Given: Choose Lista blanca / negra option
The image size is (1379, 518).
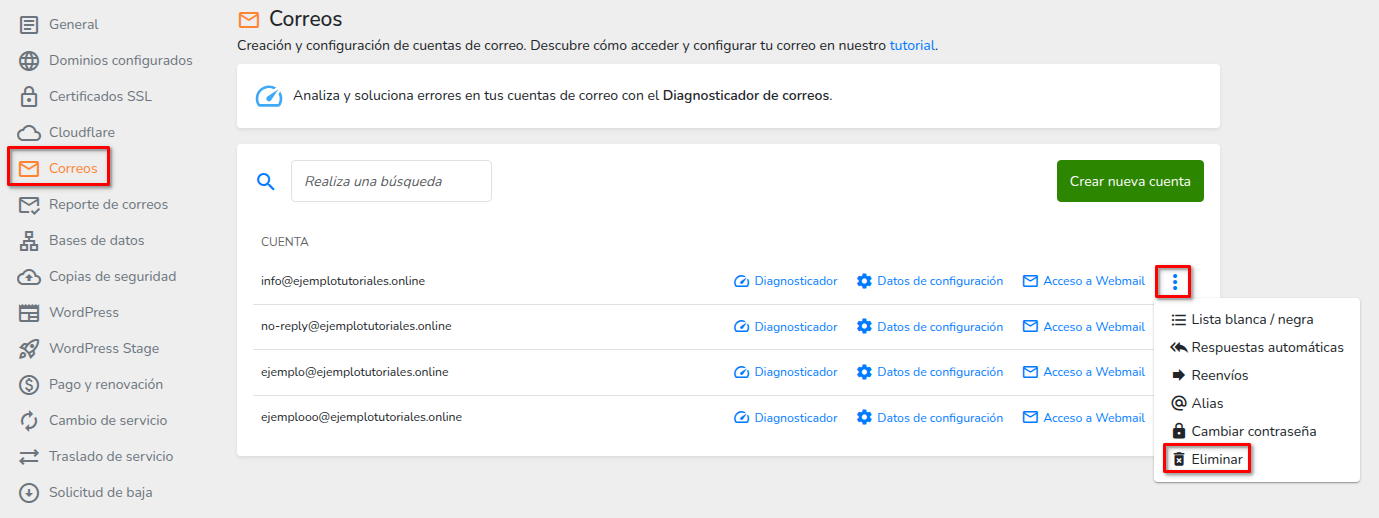Looking at the screenshot, I should pyautogui.click(x=1252, y=320).
